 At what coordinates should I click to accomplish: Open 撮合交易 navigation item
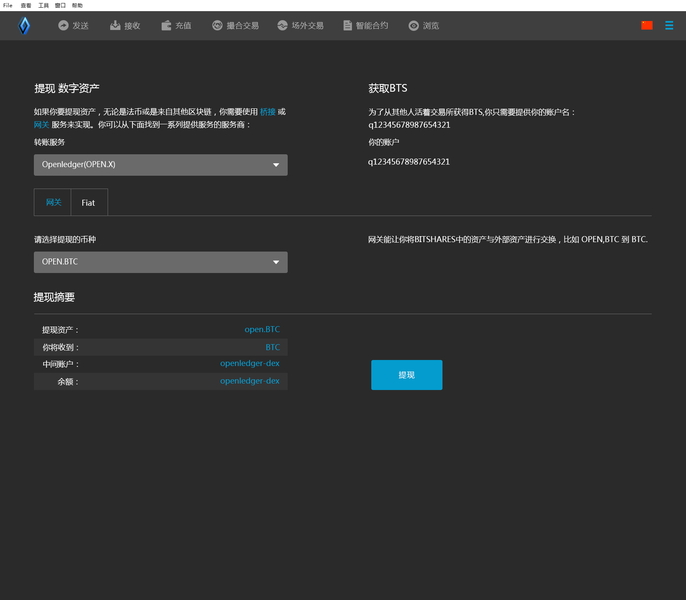tap(235, 25)
